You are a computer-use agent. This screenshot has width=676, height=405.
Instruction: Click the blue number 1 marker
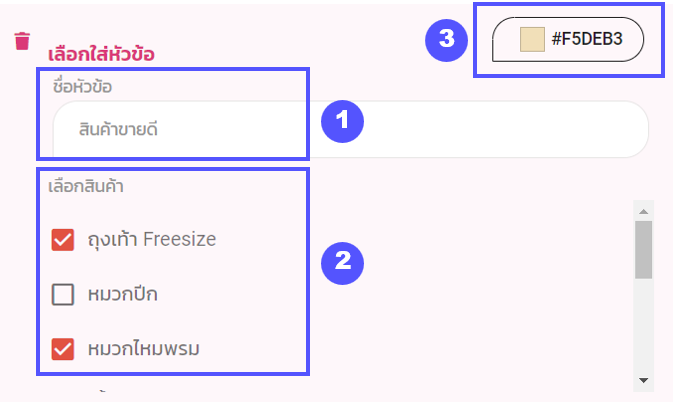click(x=342, y=121)
